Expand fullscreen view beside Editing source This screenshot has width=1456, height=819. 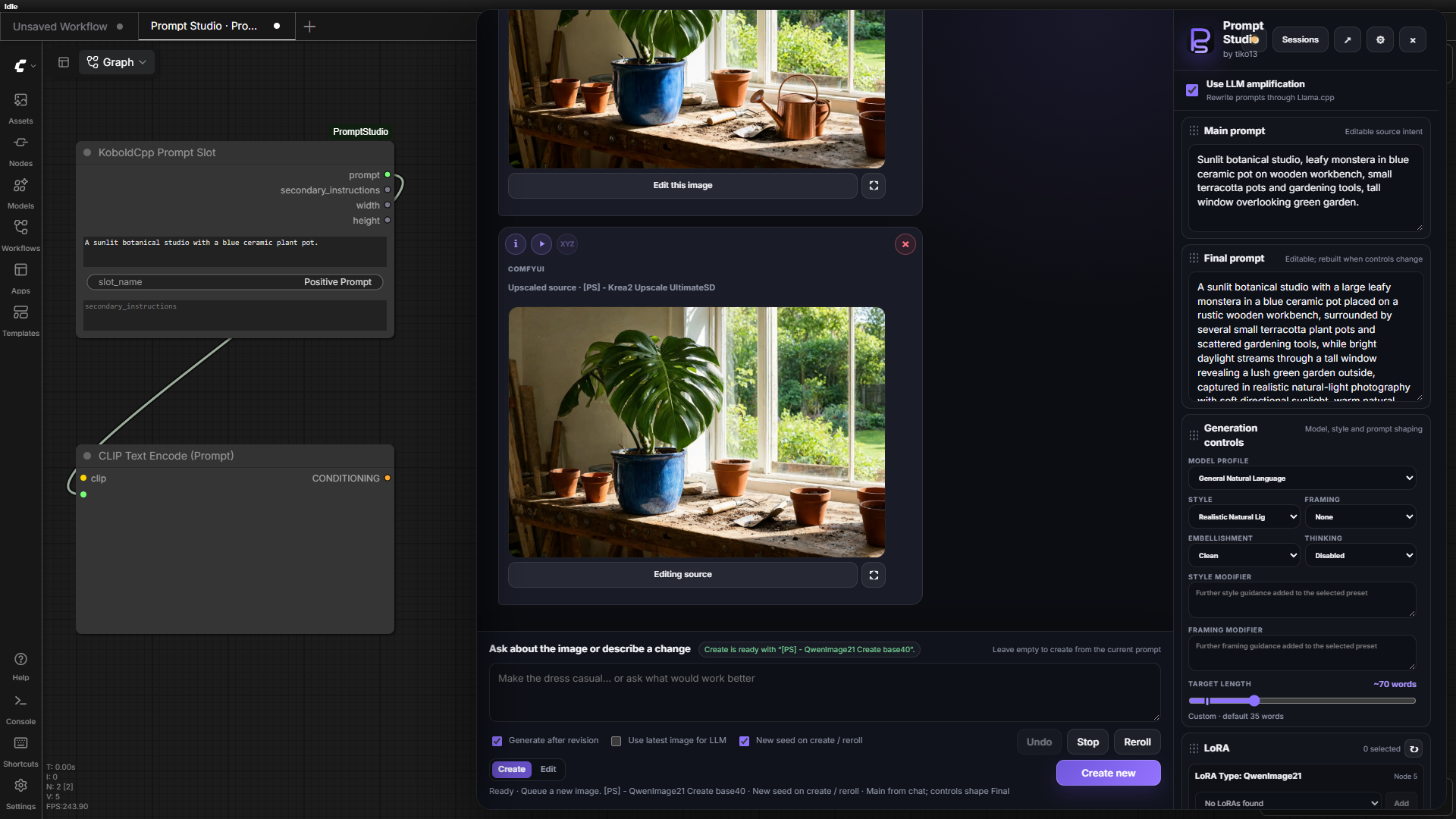pos(874,575)
